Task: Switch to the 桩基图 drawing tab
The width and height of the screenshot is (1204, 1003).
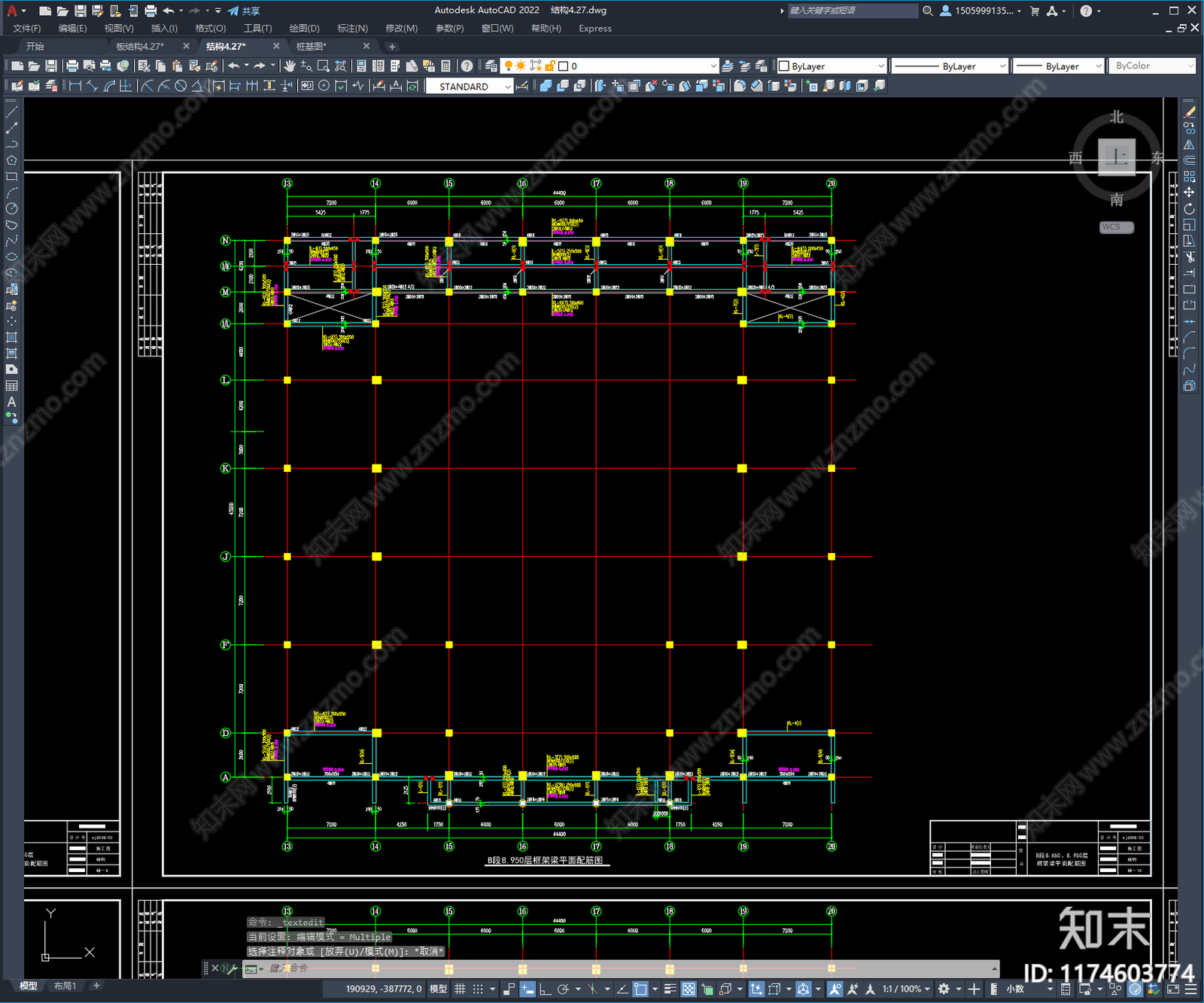Action: click(x=311, y=47)
